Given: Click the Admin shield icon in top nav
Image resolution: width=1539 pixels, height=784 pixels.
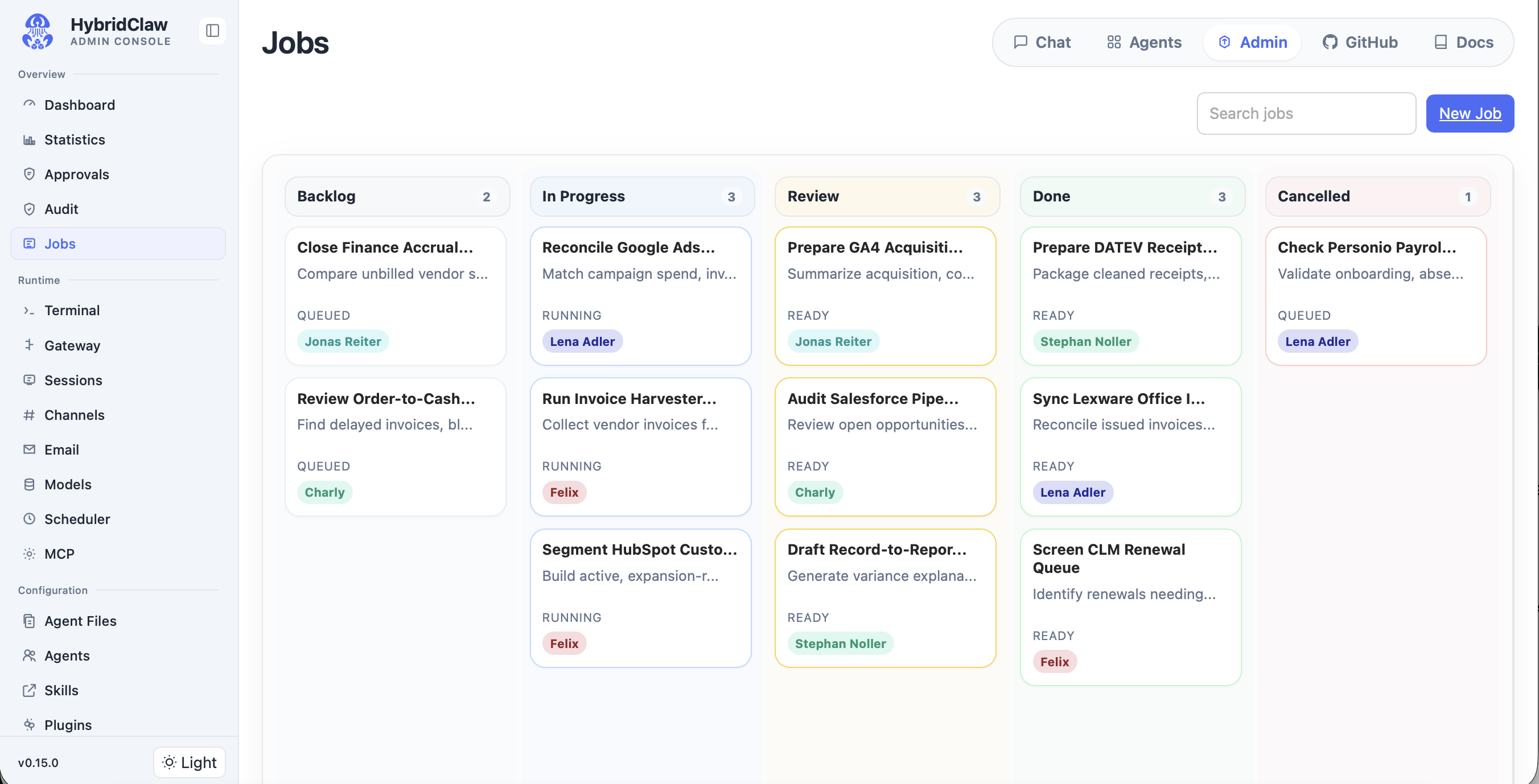Looking at the screenshot, I should click(x=1224, y=42).
